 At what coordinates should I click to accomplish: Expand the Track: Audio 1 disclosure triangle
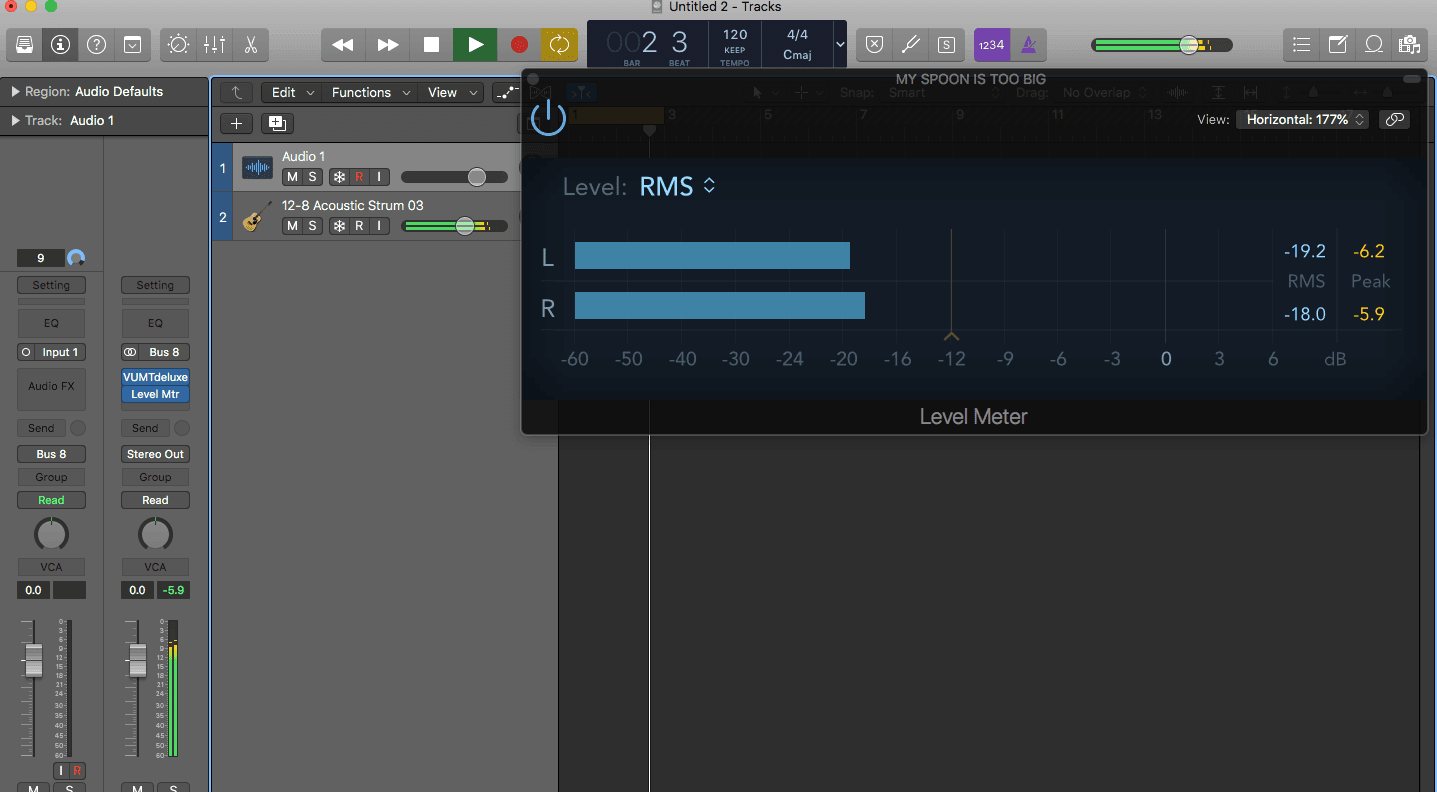click(x=15, y=120)
